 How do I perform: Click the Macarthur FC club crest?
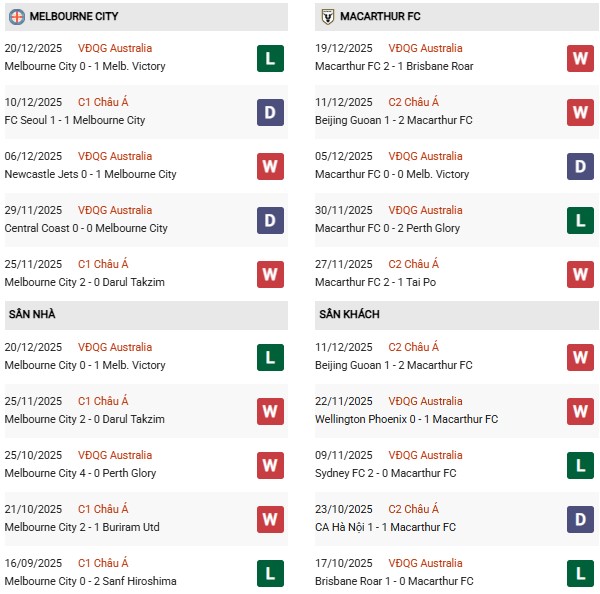pyautogui.click(x=326, y=17)
